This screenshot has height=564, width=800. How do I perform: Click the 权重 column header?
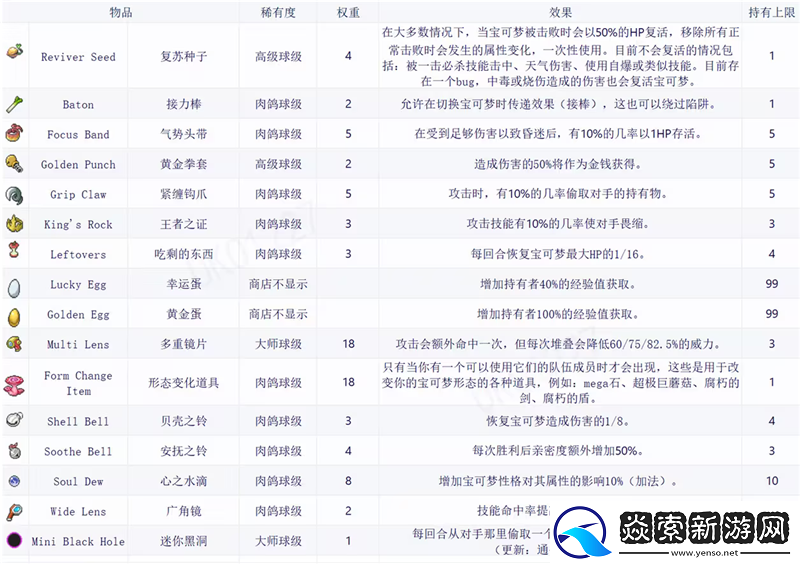348,12
